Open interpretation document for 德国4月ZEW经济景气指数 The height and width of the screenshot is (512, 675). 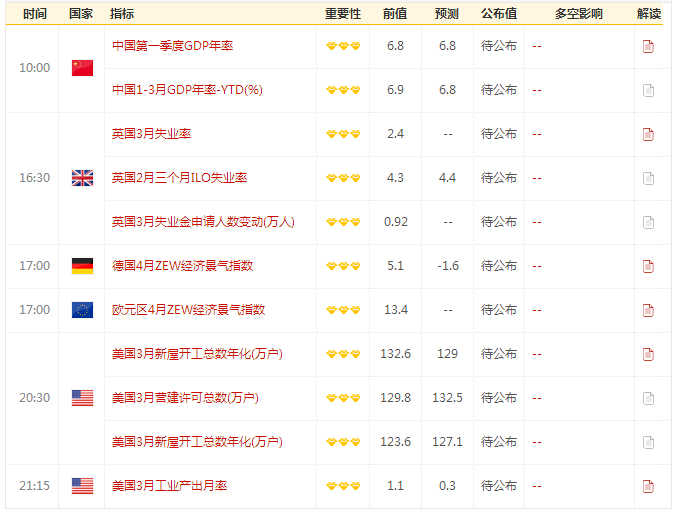coord(648,266)
